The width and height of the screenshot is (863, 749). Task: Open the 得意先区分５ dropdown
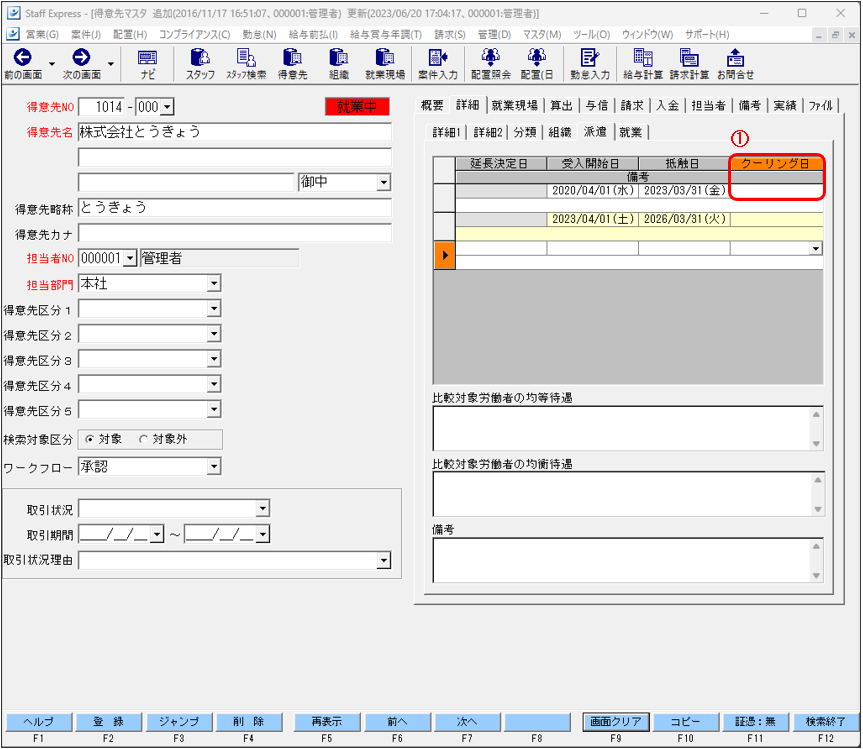(214, 409)
